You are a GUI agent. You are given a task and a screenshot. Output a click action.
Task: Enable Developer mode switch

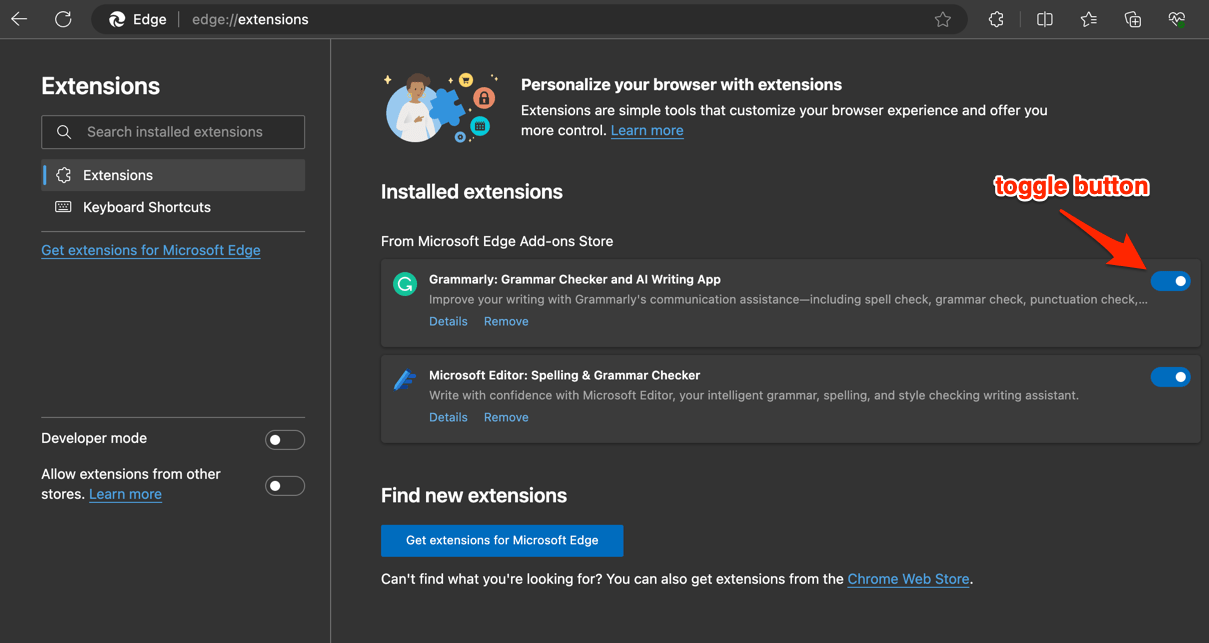pos(284,440)
